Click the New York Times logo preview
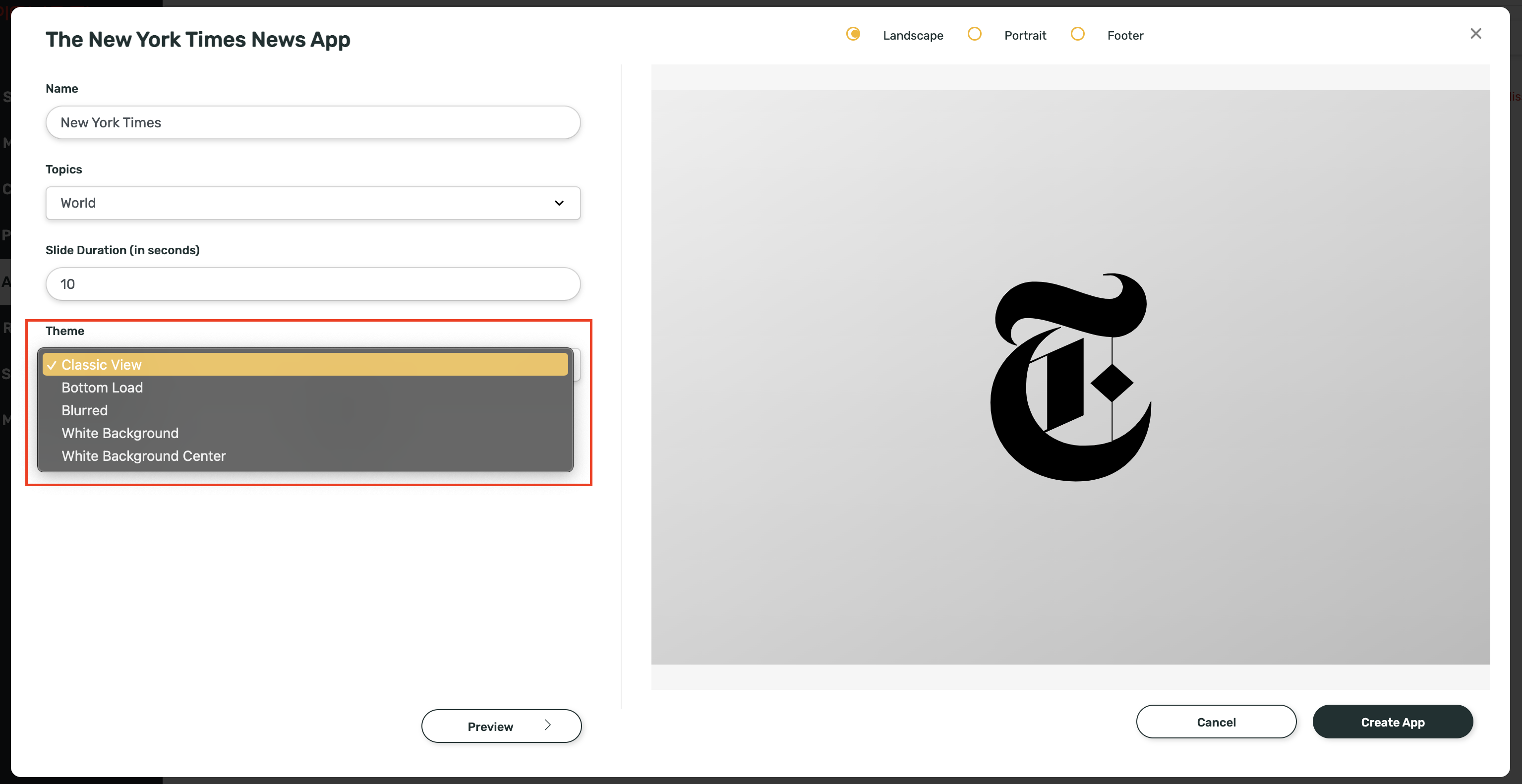1522x784 pixels. [1070, 377]
